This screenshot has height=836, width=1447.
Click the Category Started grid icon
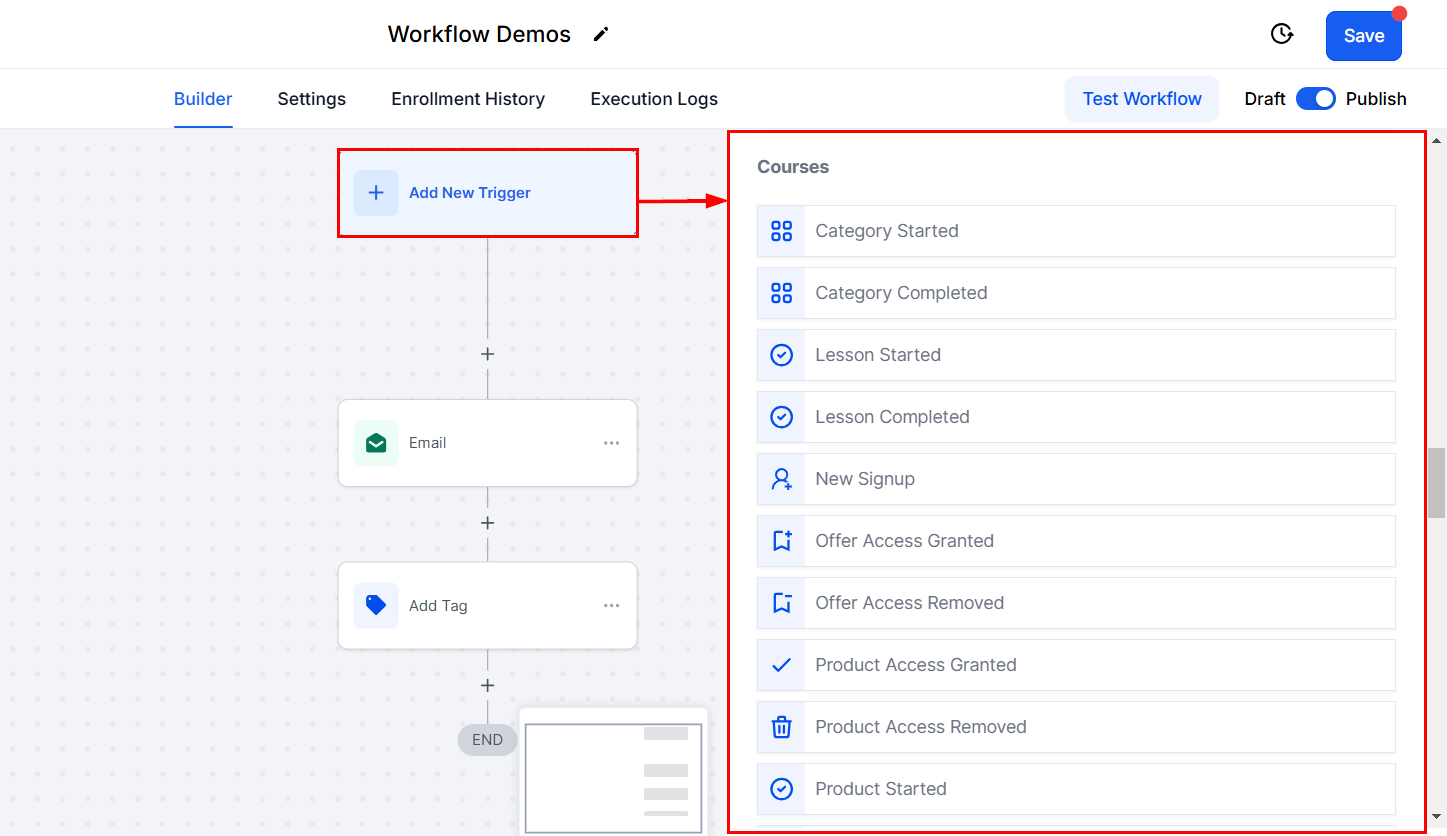pos(782,231)
